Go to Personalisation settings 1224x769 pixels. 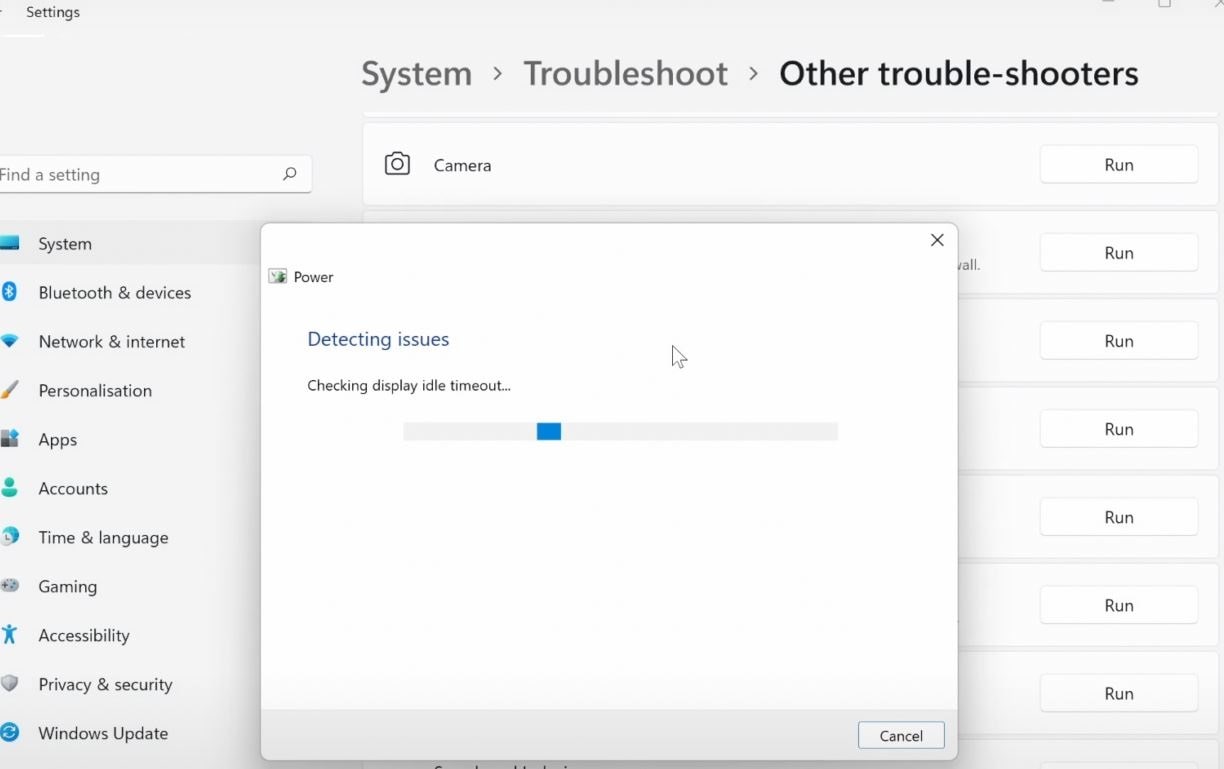click(95, 391)
